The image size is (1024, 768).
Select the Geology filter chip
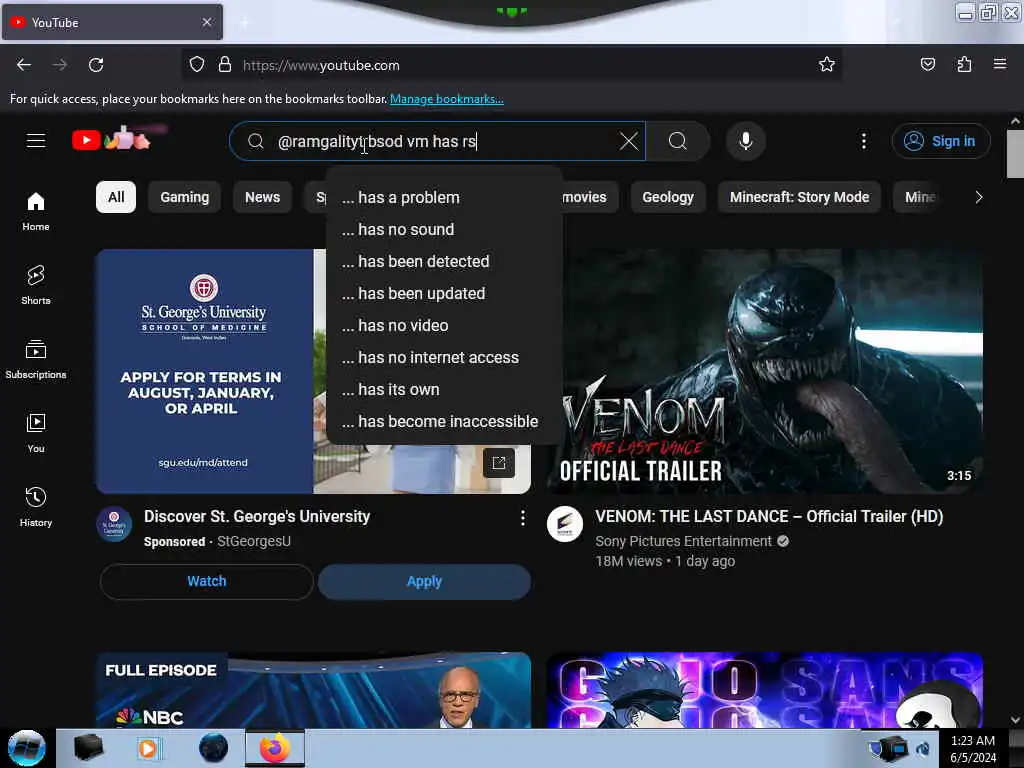(667, 197)
